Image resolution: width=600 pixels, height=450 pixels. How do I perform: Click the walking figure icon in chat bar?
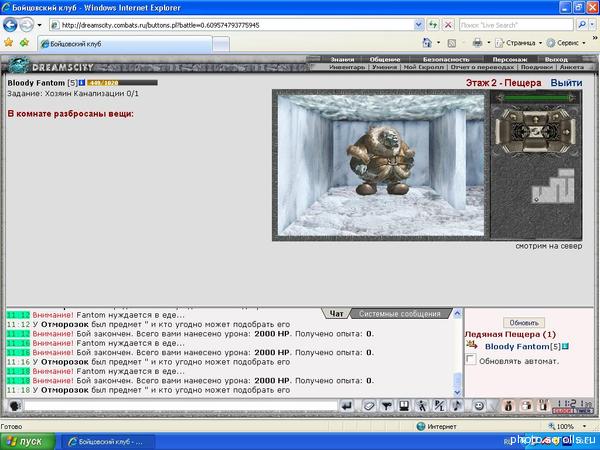[x=421, y=406]
